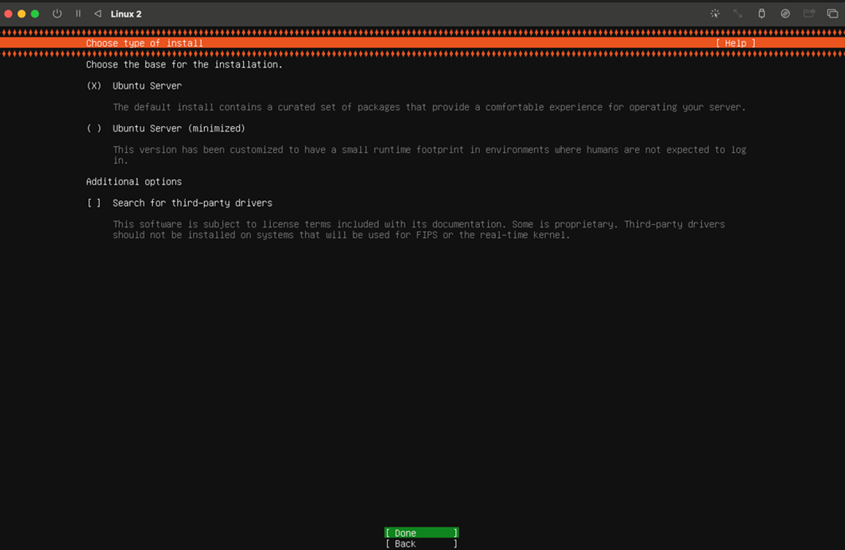The height and width of the screenshot is (550, 845).
Task: Click Search for third-party drivers label
Action: (x=192, y=203)
